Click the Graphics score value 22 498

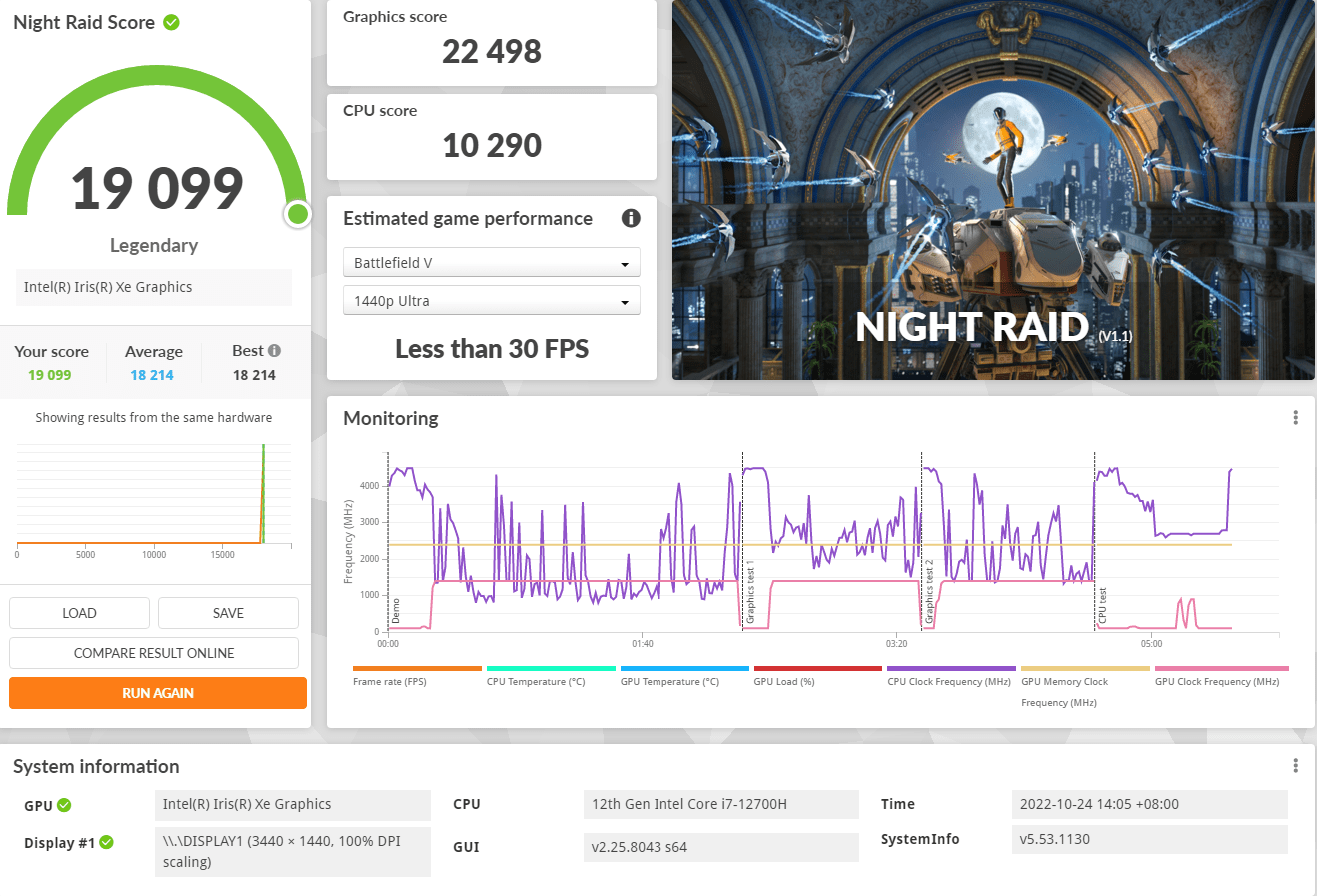(492, 51)
